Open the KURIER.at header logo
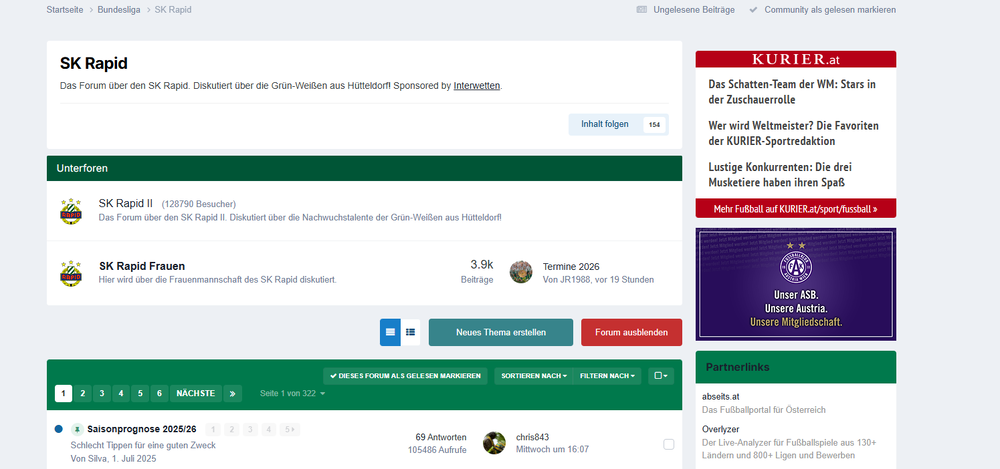Screen dimensions: 1000x469 click(796, 59)
